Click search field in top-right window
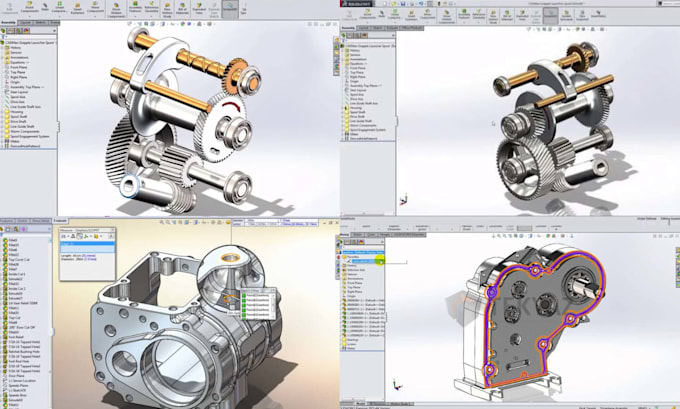 pos(670,3)
